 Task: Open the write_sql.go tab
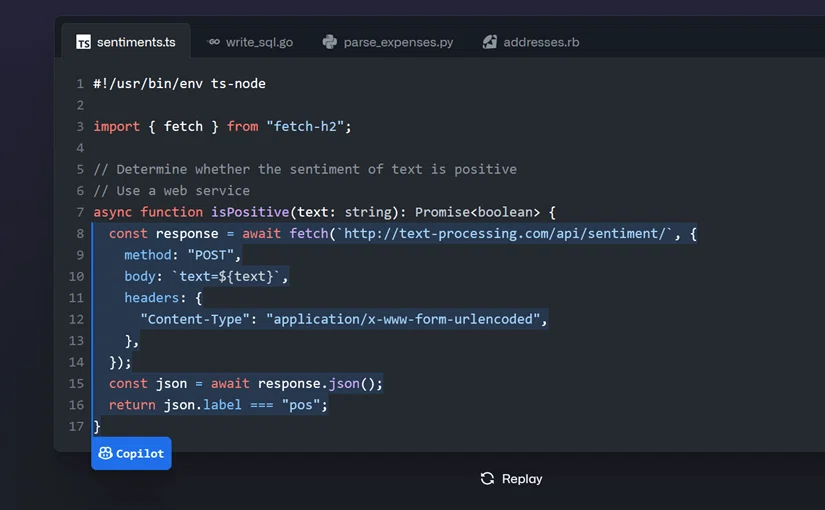pyautogui.click(x=250, y=42)
